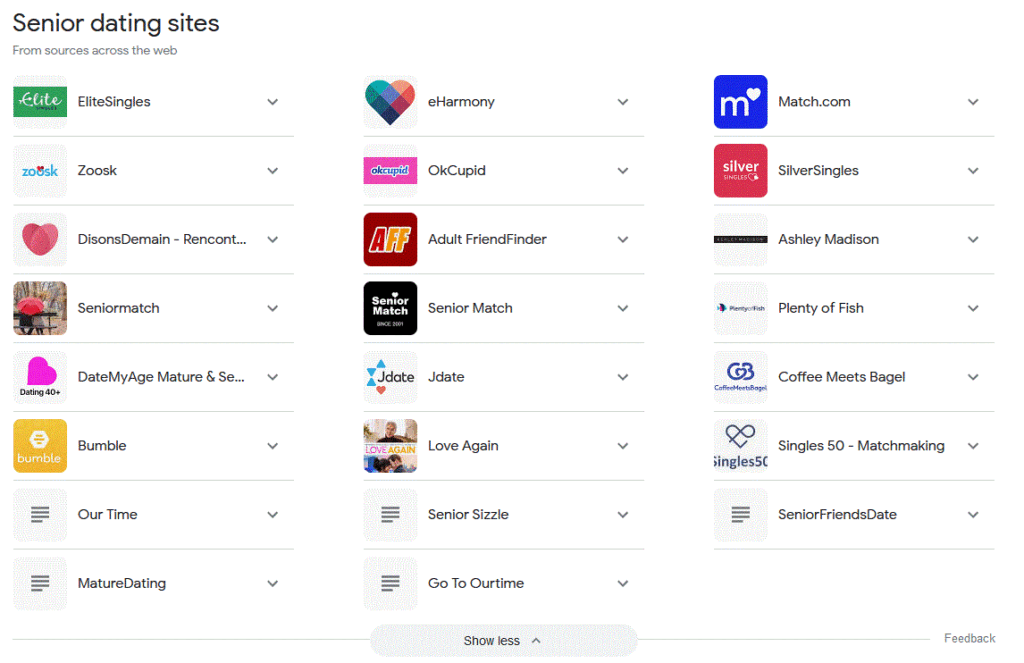Click the SilverSingles red logo icon

pyautogui.click(x=740, y=171)
